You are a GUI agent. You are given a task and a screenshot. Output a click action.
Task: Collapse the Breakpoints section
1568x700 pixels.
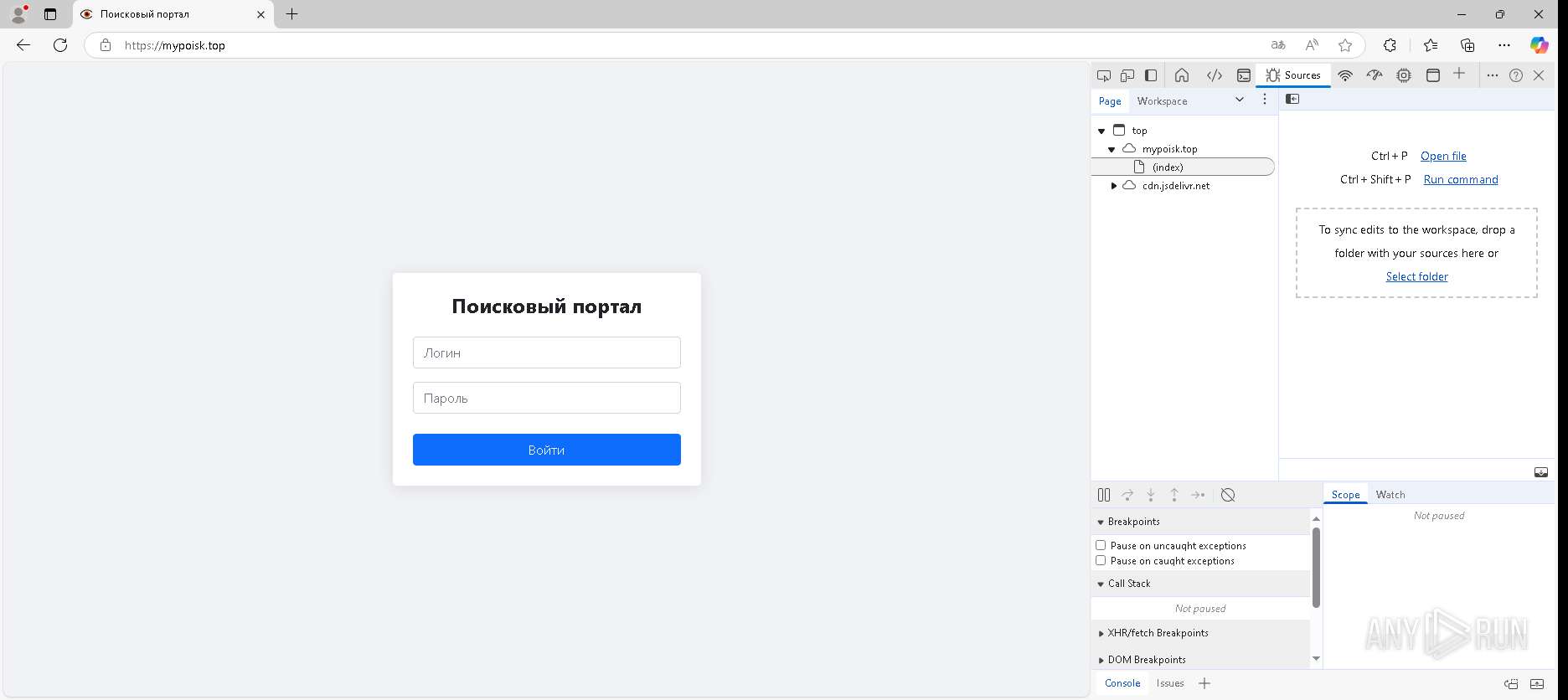click(x=1101, y=522)
